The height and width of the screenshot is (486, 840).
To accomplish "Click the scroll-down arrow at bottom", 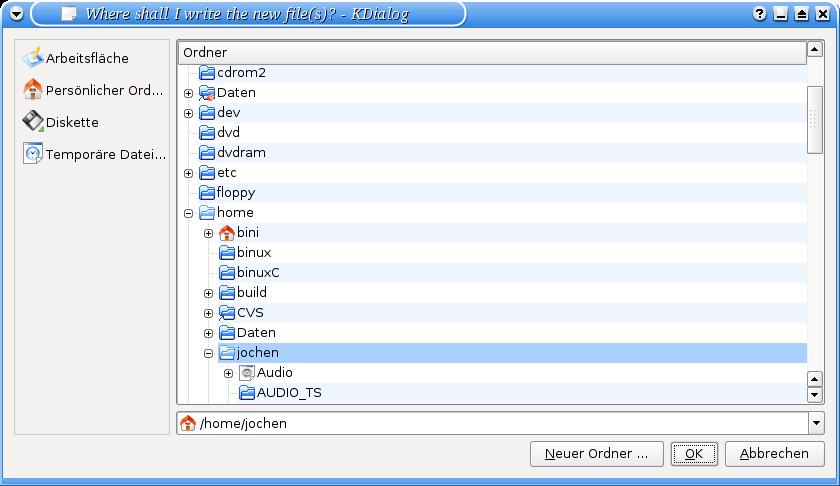I will click(x=814, y=395).
